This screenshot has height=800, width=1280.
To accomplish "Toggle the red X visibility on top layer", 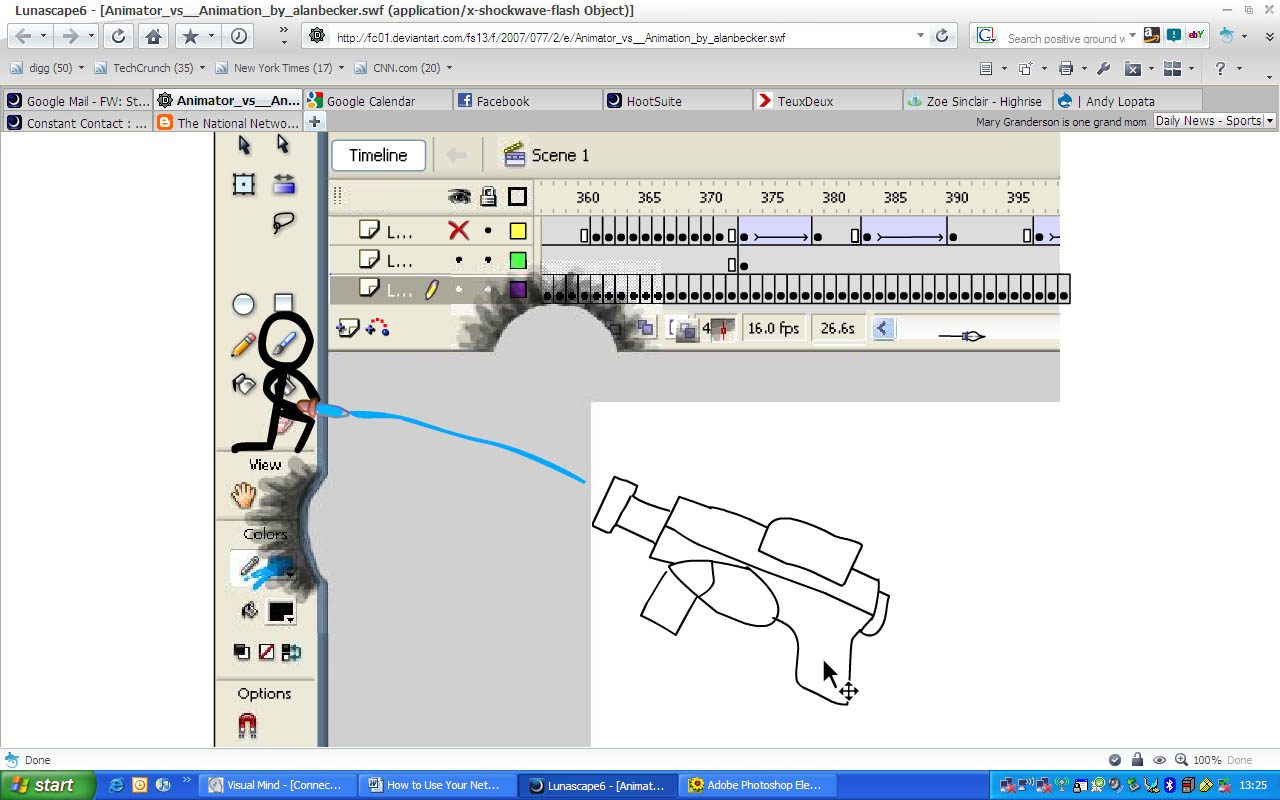I will (x=459, y=231).
